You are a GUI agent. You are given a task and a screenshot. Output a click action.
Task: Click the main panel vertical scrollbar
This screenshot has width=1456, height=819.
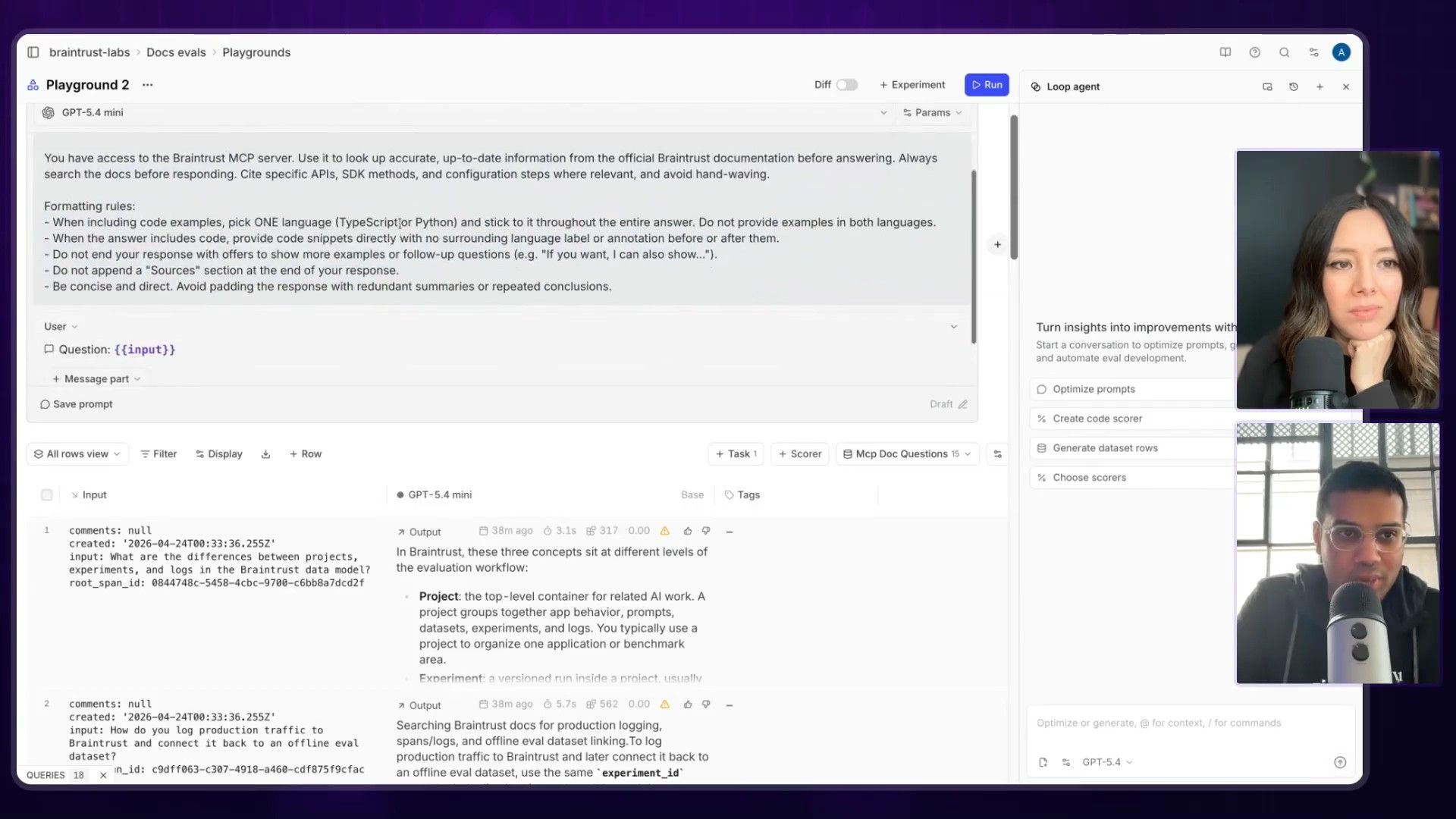point(1014,187)
